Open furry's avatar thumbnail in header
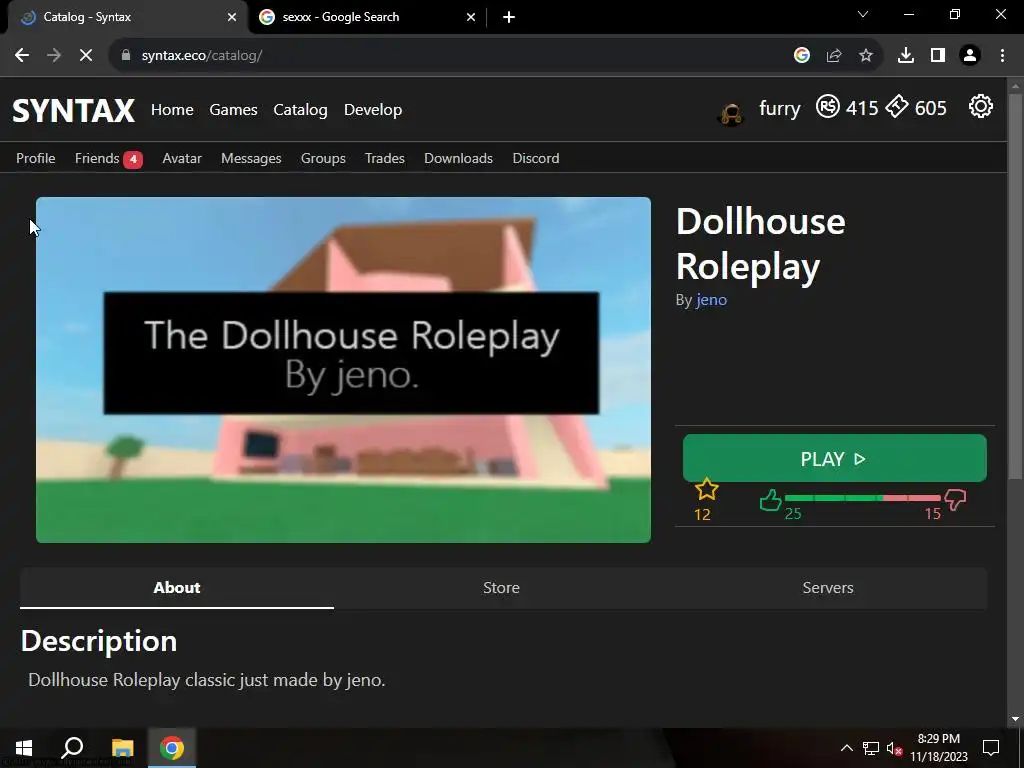The height and width of the screenshot is (768, 1024). (x=731, y=114)
